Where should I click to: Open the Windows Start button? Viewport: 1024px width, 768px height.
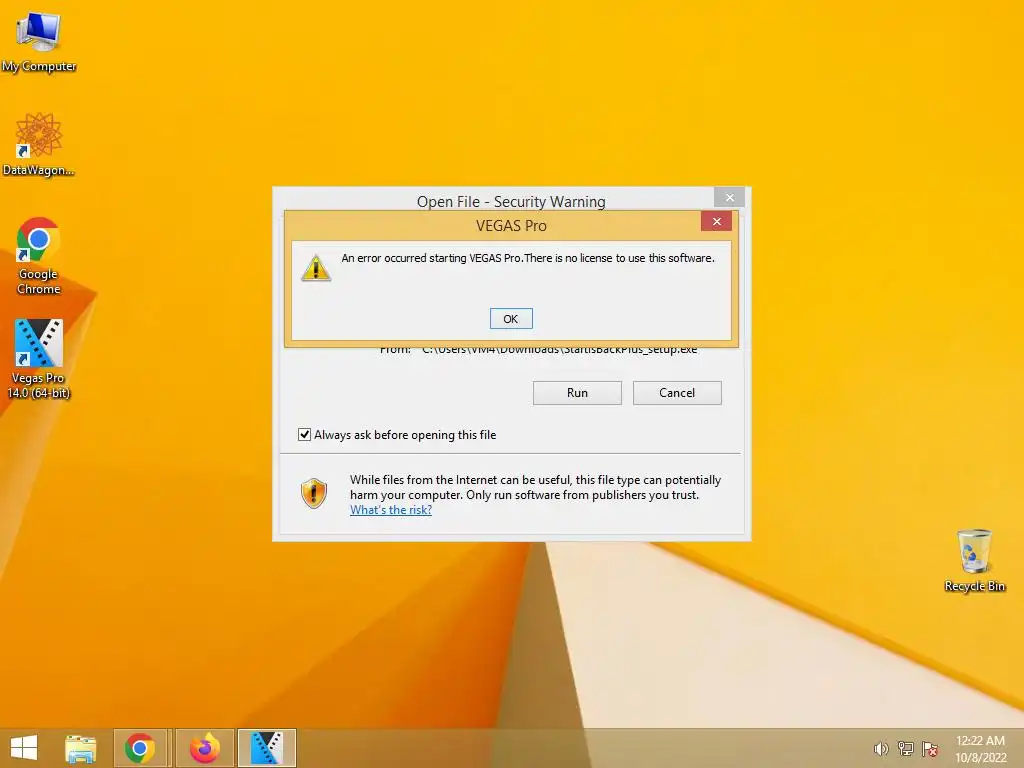(24, 748)
